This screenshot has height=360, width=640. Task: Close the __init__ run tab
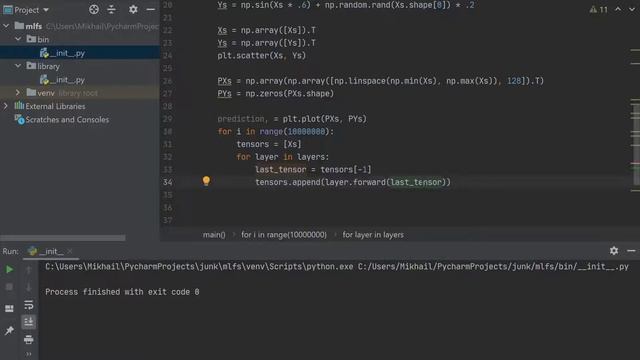point(70,251)
